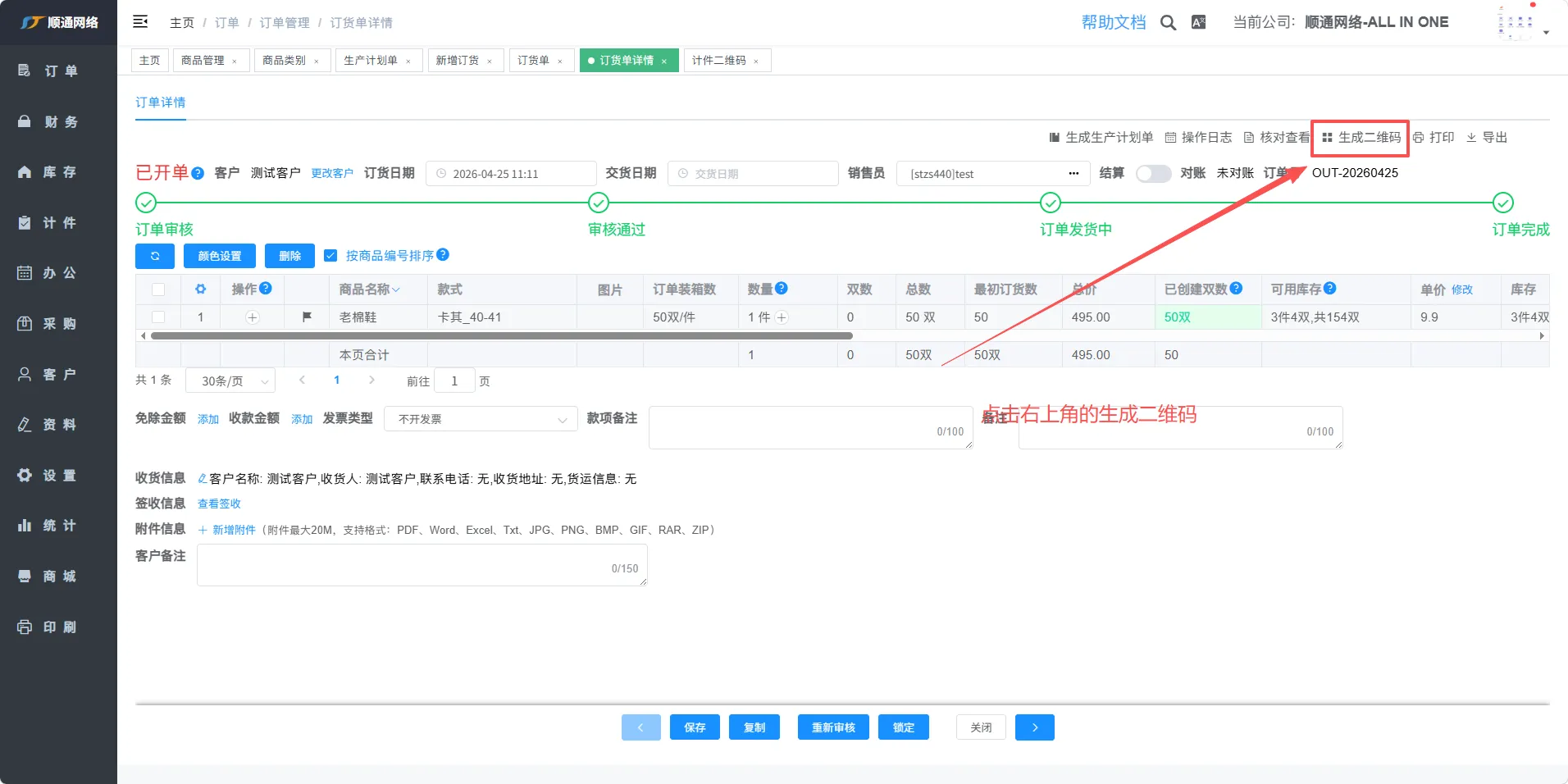The image size is (1568, 784).
Task: Click the flag icon in 老棉鞋 row
Action: [x=307, y=317]
